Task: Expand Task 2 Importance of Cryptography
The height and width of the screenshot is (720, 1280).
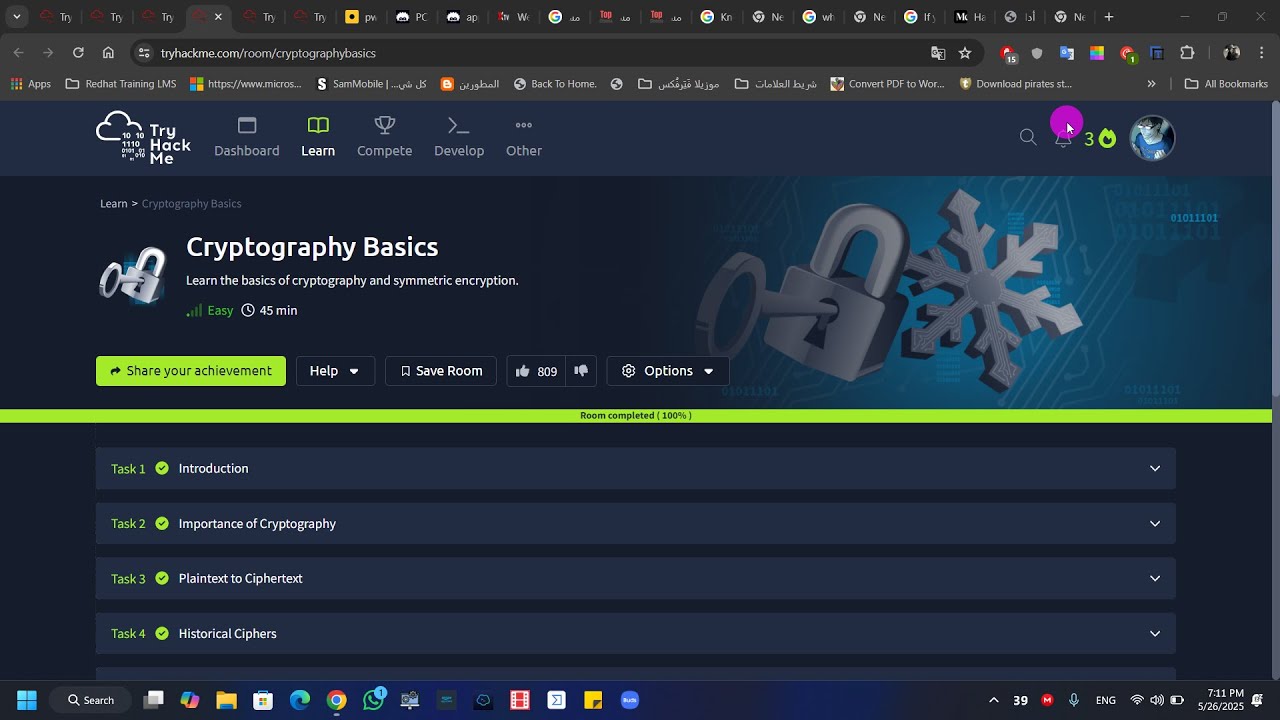Action: (636, 523)
